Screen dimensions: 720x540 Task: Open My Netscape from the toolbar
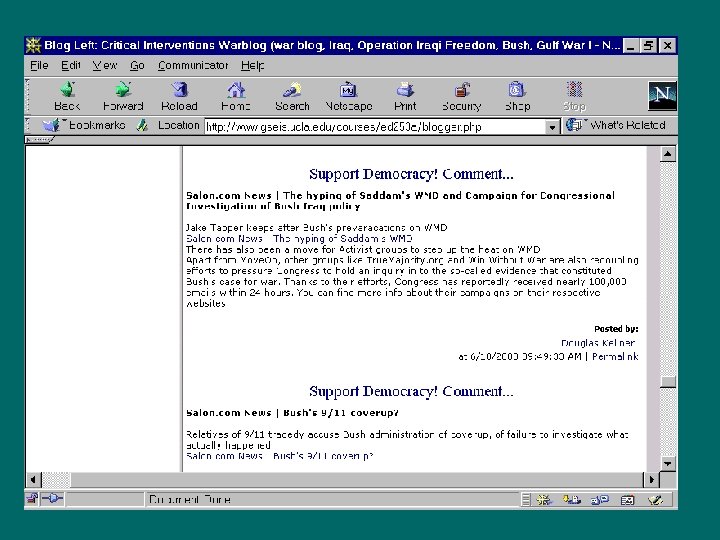(349, 96)
